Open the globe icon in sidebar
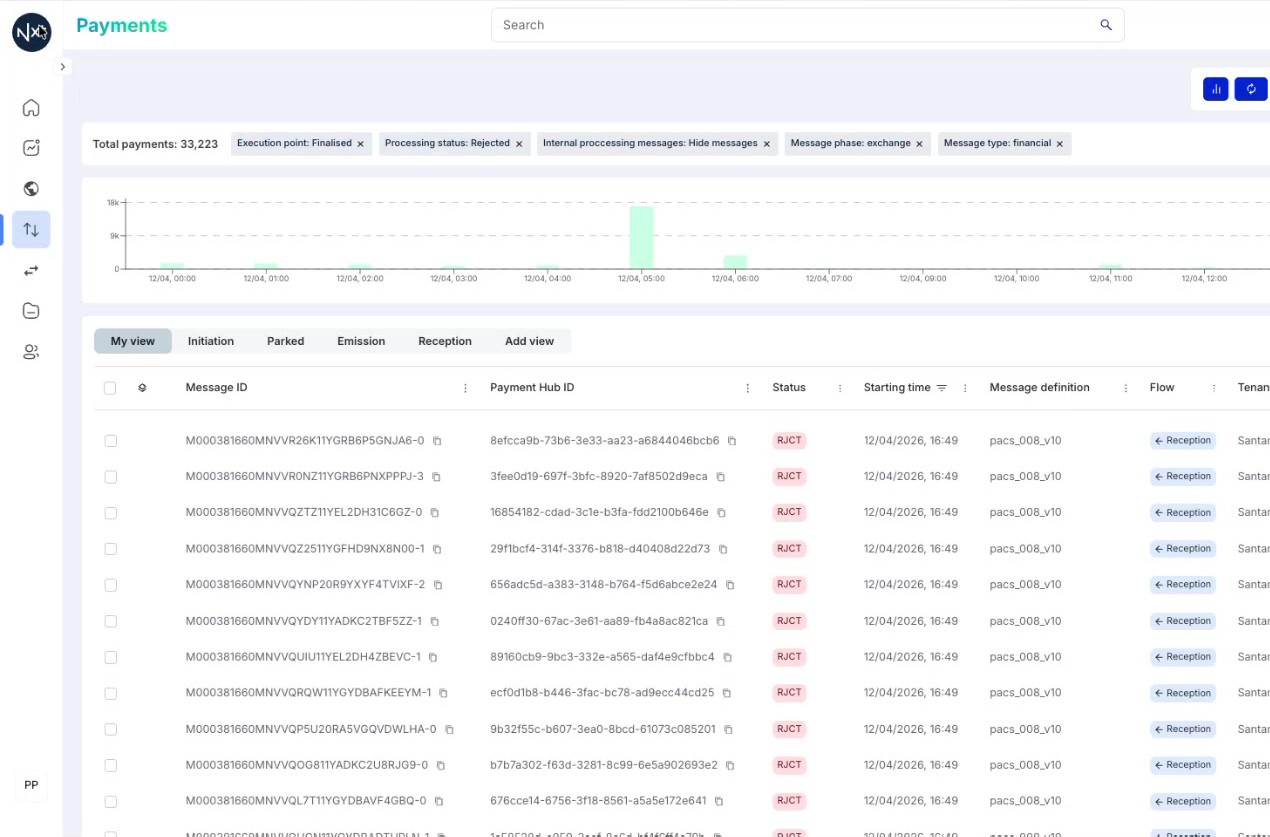Image resolution: width=1270 pixels, height=837 pixels. pyautogui.click(x=31, y=189)
